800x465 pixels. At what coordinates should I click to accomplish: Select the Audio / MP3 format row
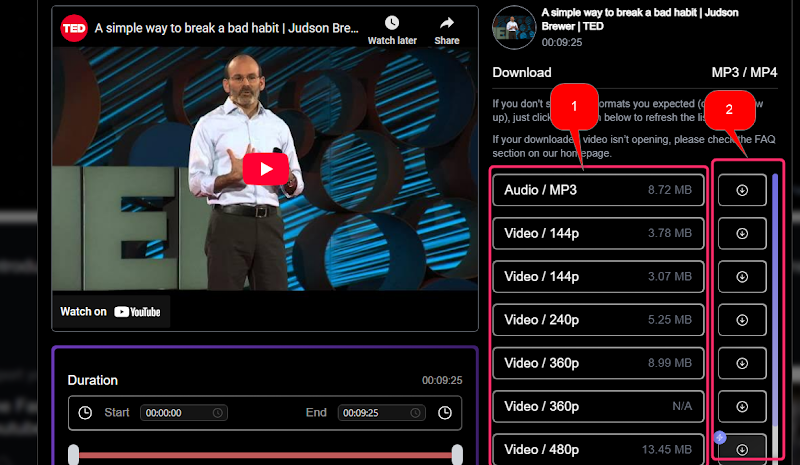(x=598, y=190)
